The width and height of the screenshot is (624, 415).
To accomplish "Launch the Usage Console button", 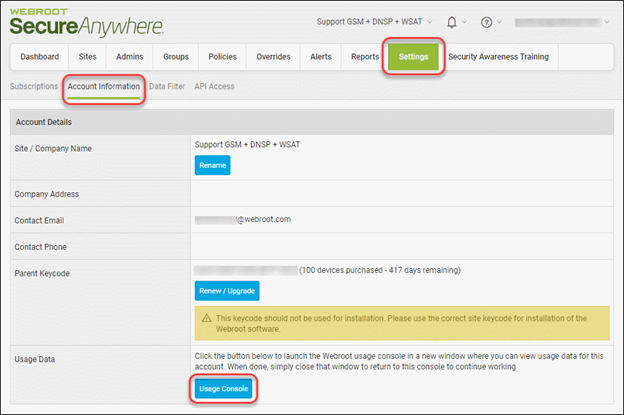I will pos(224,389).
